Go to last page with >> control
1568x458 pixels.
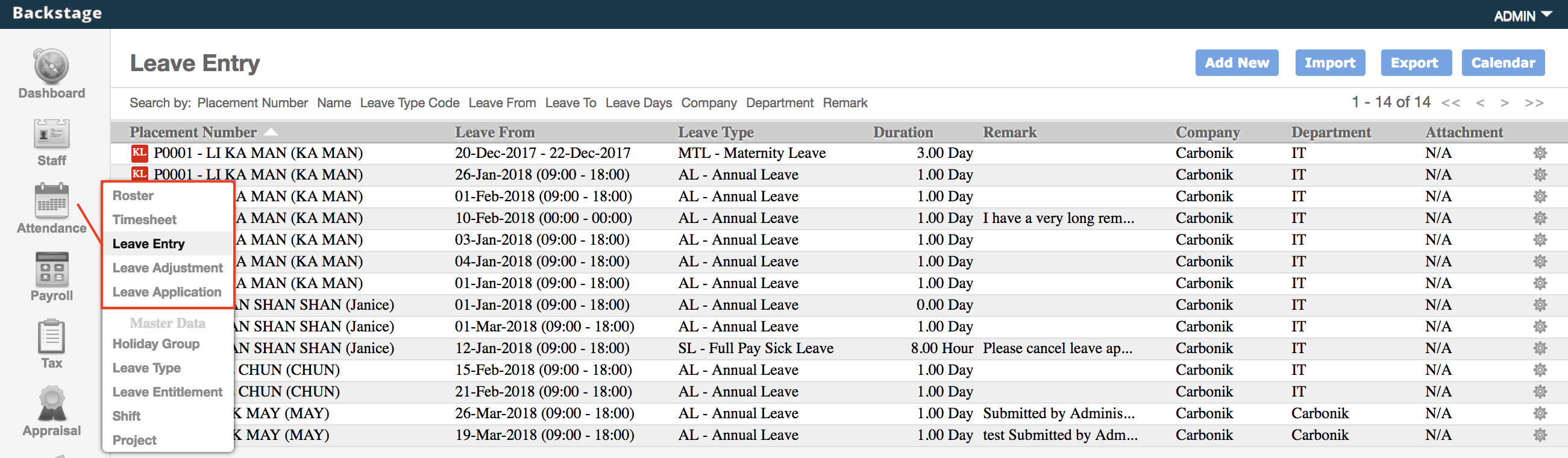[1534, 103]
